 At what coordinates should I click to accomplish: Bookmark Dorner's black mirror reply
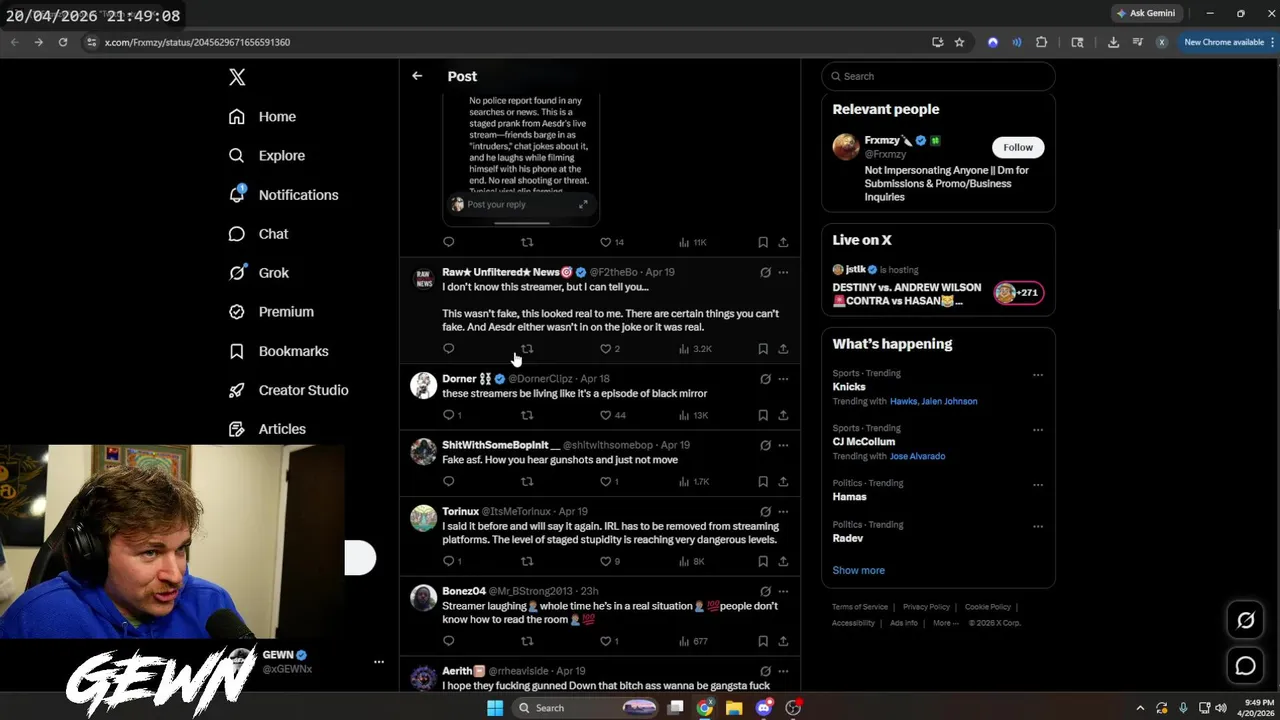tap(762, 415)
